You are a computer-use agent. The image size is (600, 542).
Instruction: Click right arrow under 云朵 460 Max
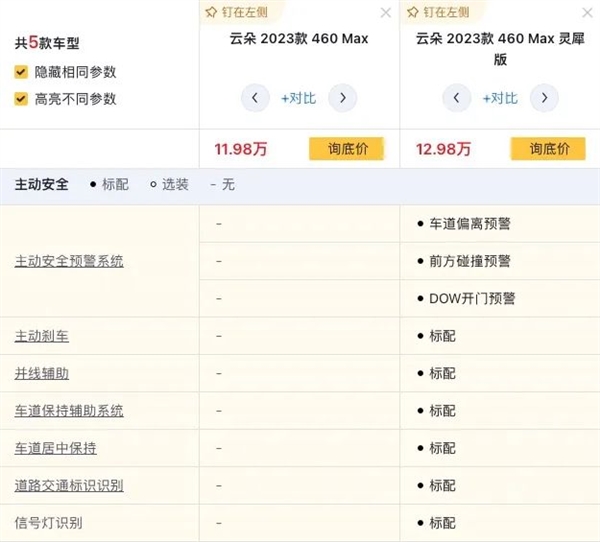(343, 98)
